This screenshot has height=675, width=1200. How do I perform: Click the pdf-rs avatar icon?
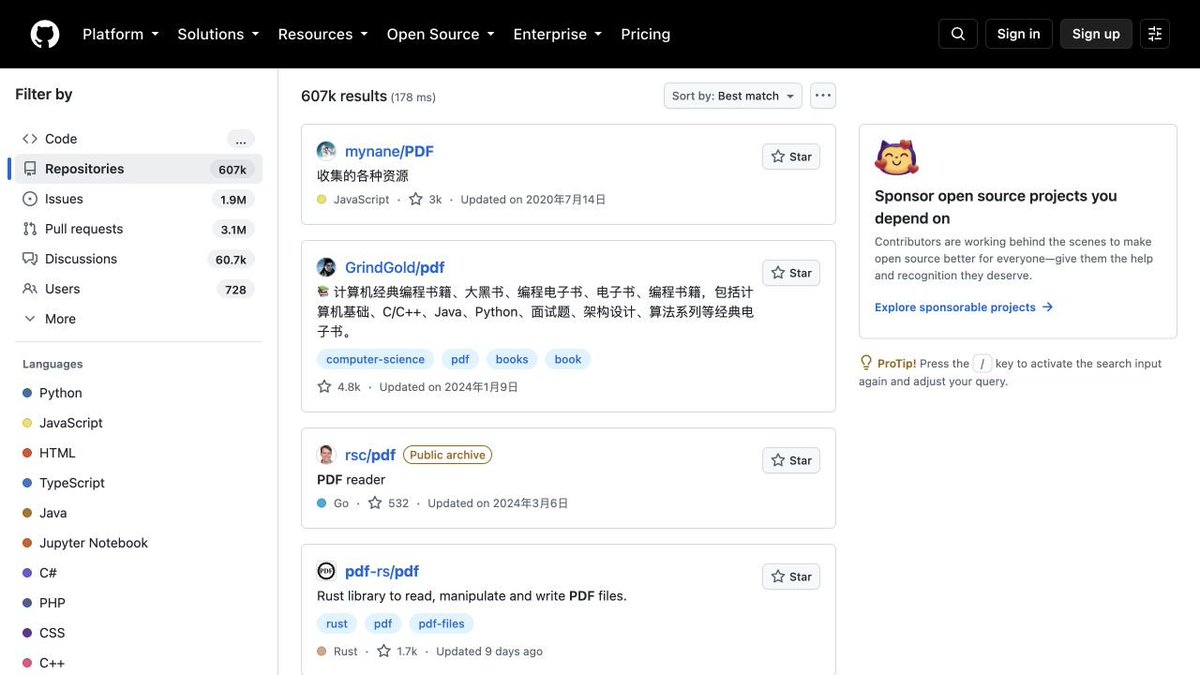point(326,571)
